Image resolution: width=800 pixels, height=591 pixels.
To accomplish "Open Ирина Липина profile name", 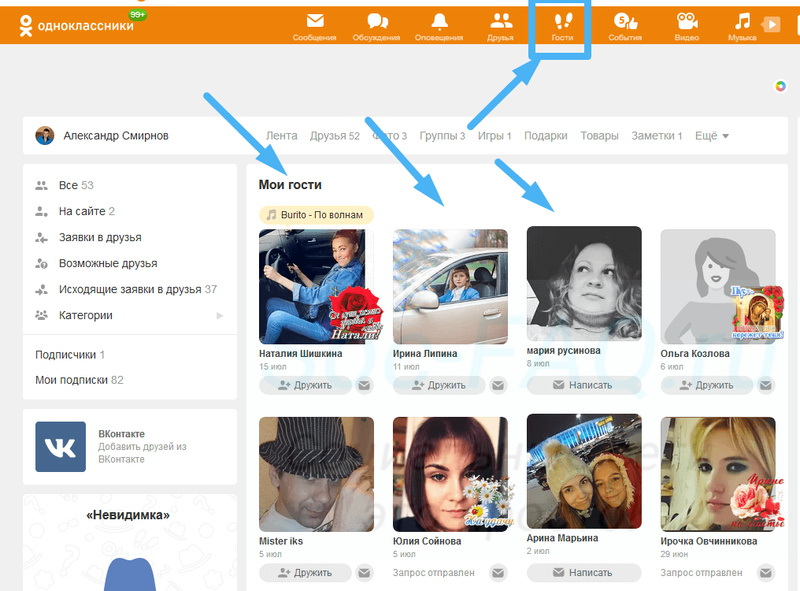I will [425, 354].
